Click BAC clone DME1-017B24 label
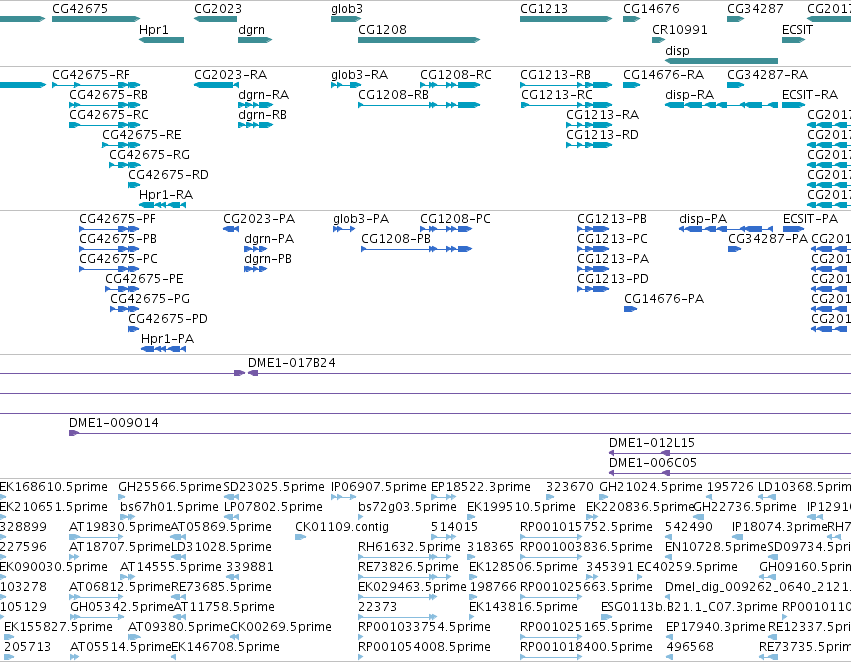Screen dimensions: 851x662 (291, 363)
